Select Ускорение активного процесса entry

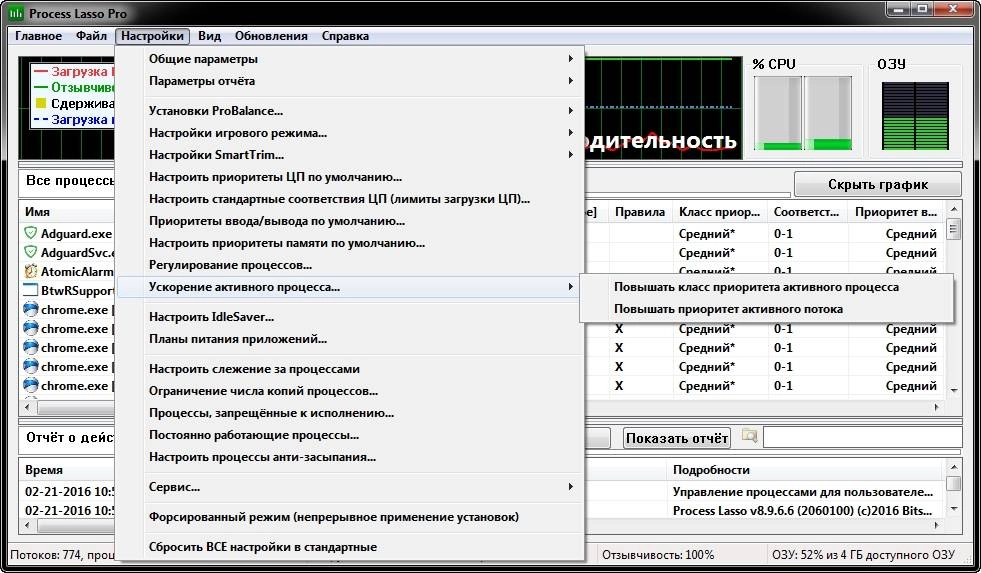(x=350, y=287)
